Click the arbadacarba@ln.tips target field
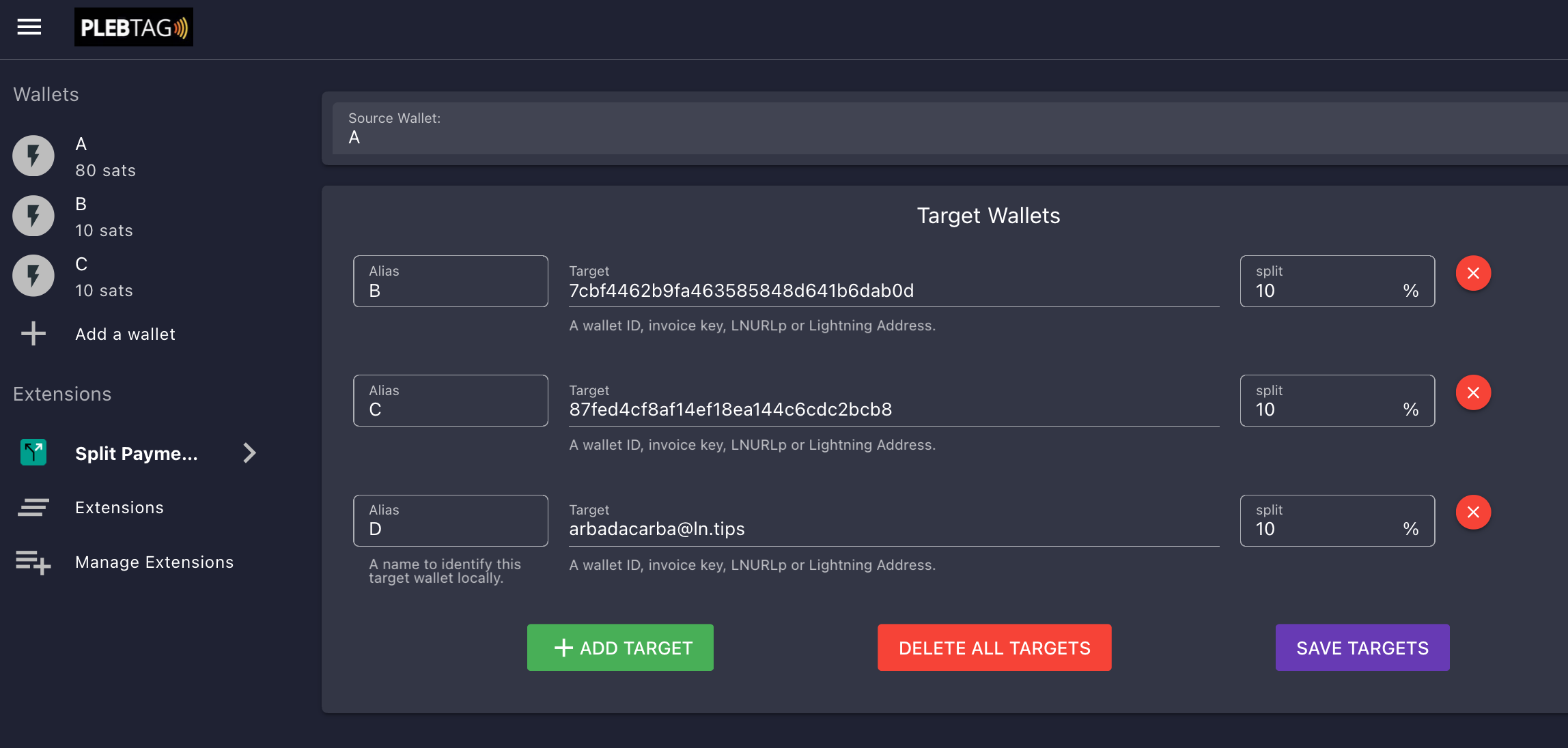Screen dimensions: 1568x748 893,529
